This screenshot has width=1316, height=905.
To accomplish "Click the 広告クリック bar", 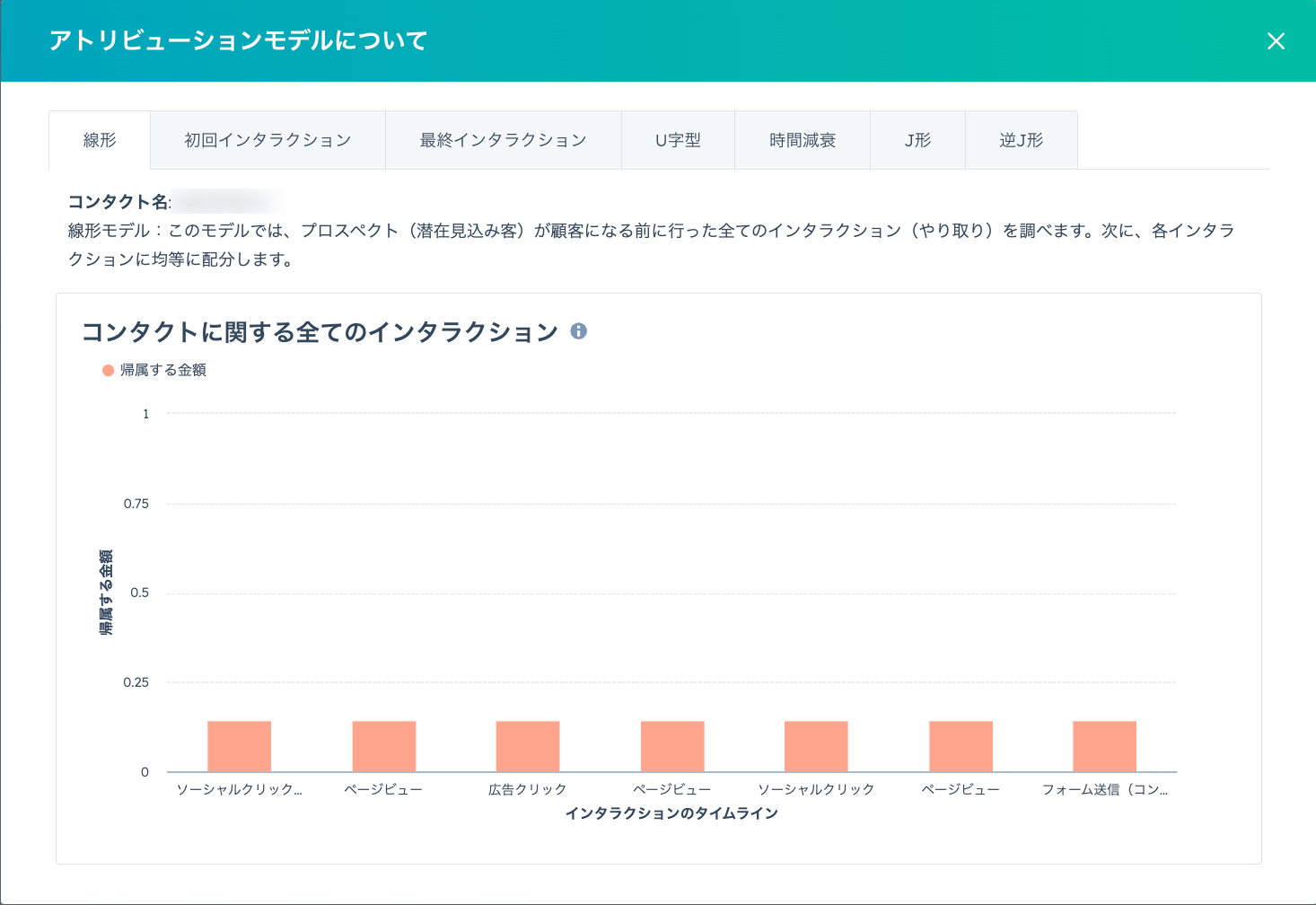I will [528, 746].
